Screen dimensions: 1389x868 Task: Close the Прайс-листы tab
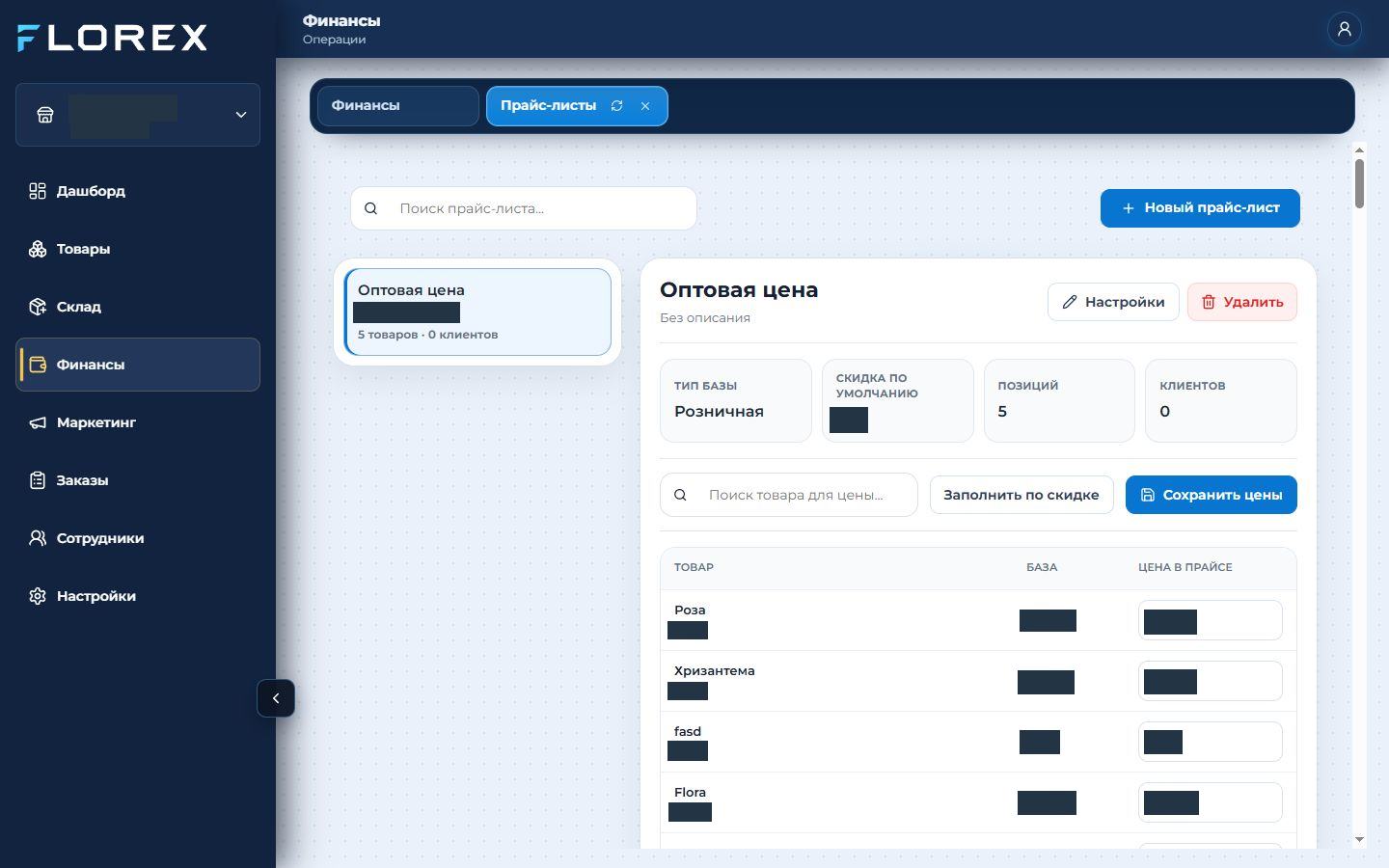(645, 106)
